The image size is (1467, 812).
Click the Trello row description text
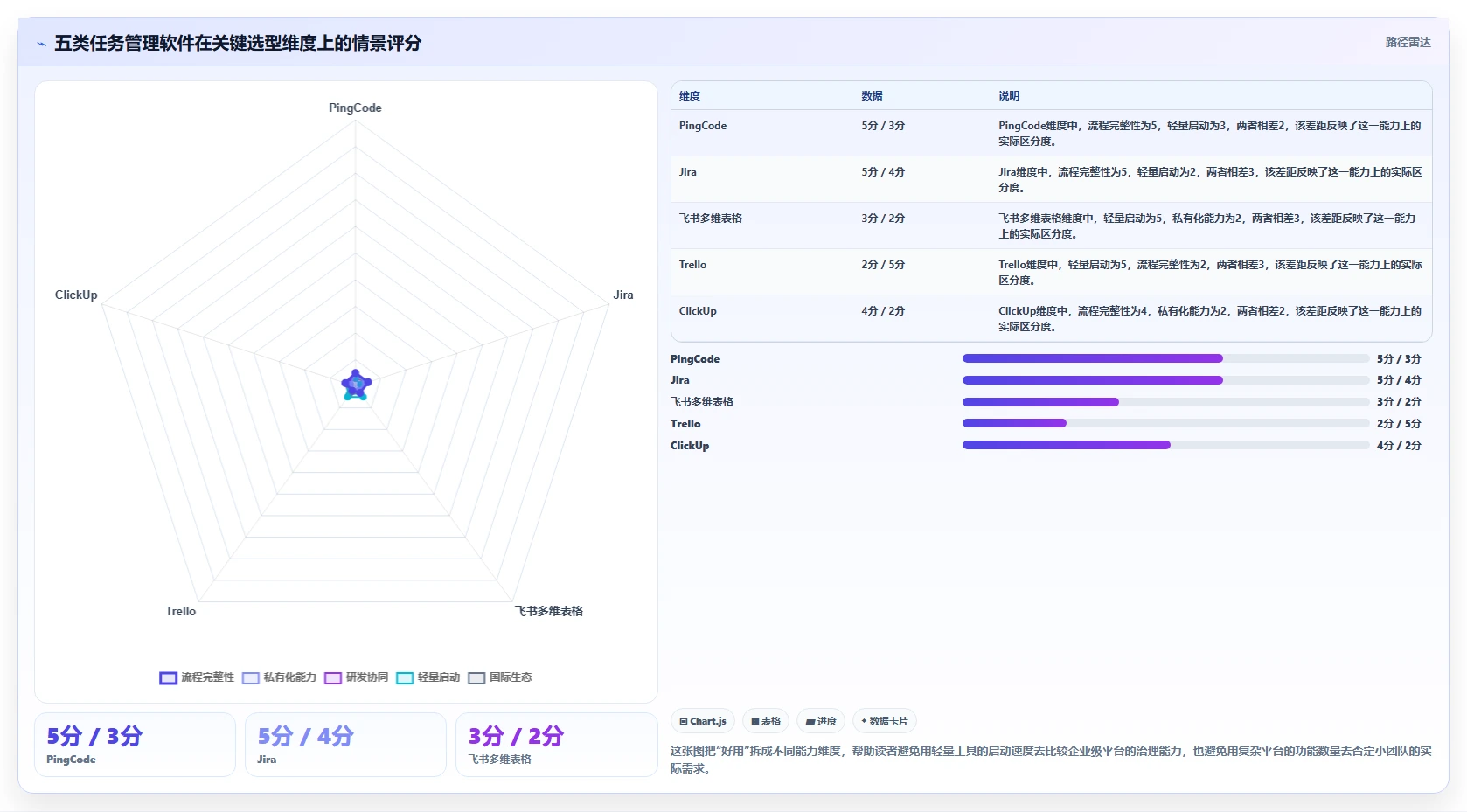[1210, 273]
